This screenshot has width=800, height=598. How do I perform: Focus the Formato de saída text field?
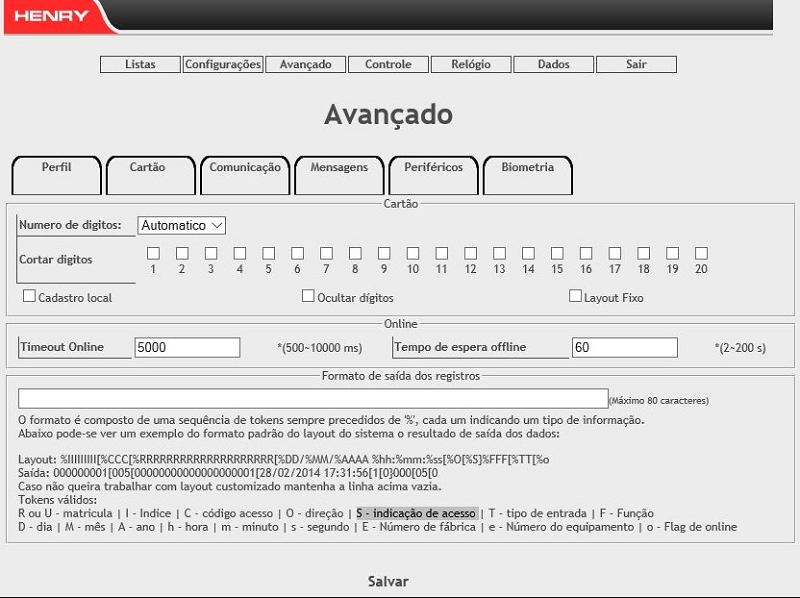tap(313, 398)
